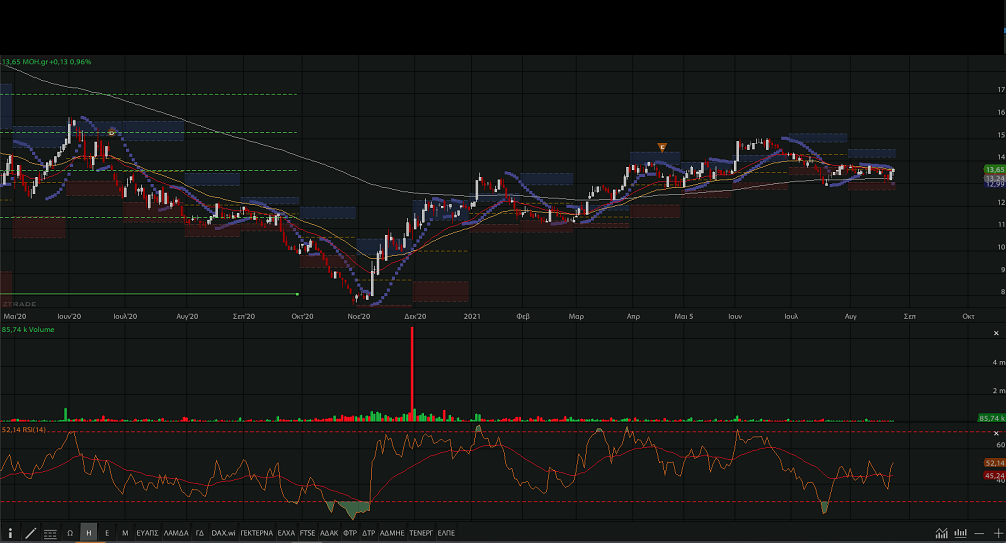This screenshot has width=1006, height=543.
Task: Switch to the M monthly timeframe
Action: click(x=125, y=533)
